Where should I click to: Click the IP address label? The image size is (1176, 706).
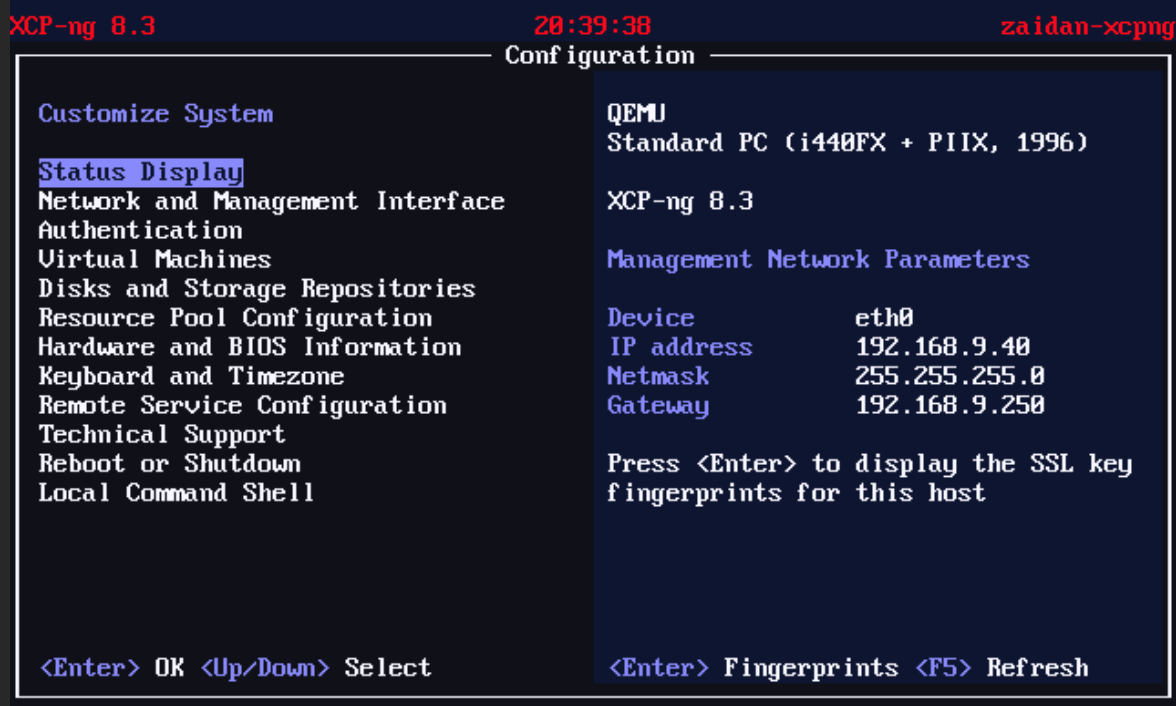click(680, 347)
